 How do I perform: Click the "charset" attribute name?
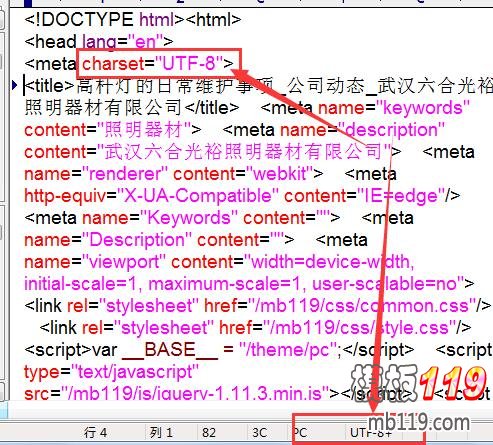pyautogui.click(x=113, y=63)
